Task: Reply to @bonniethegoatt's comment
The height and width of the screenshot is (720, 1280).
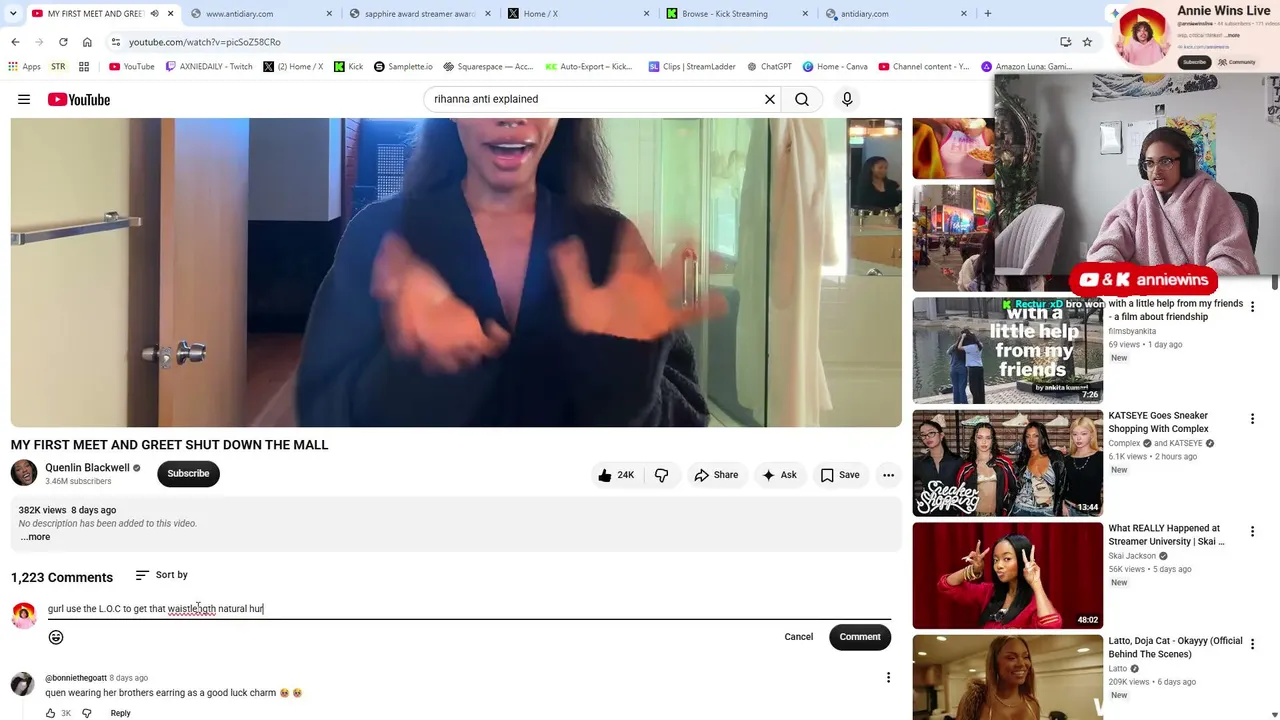Action: pos(120,713)
